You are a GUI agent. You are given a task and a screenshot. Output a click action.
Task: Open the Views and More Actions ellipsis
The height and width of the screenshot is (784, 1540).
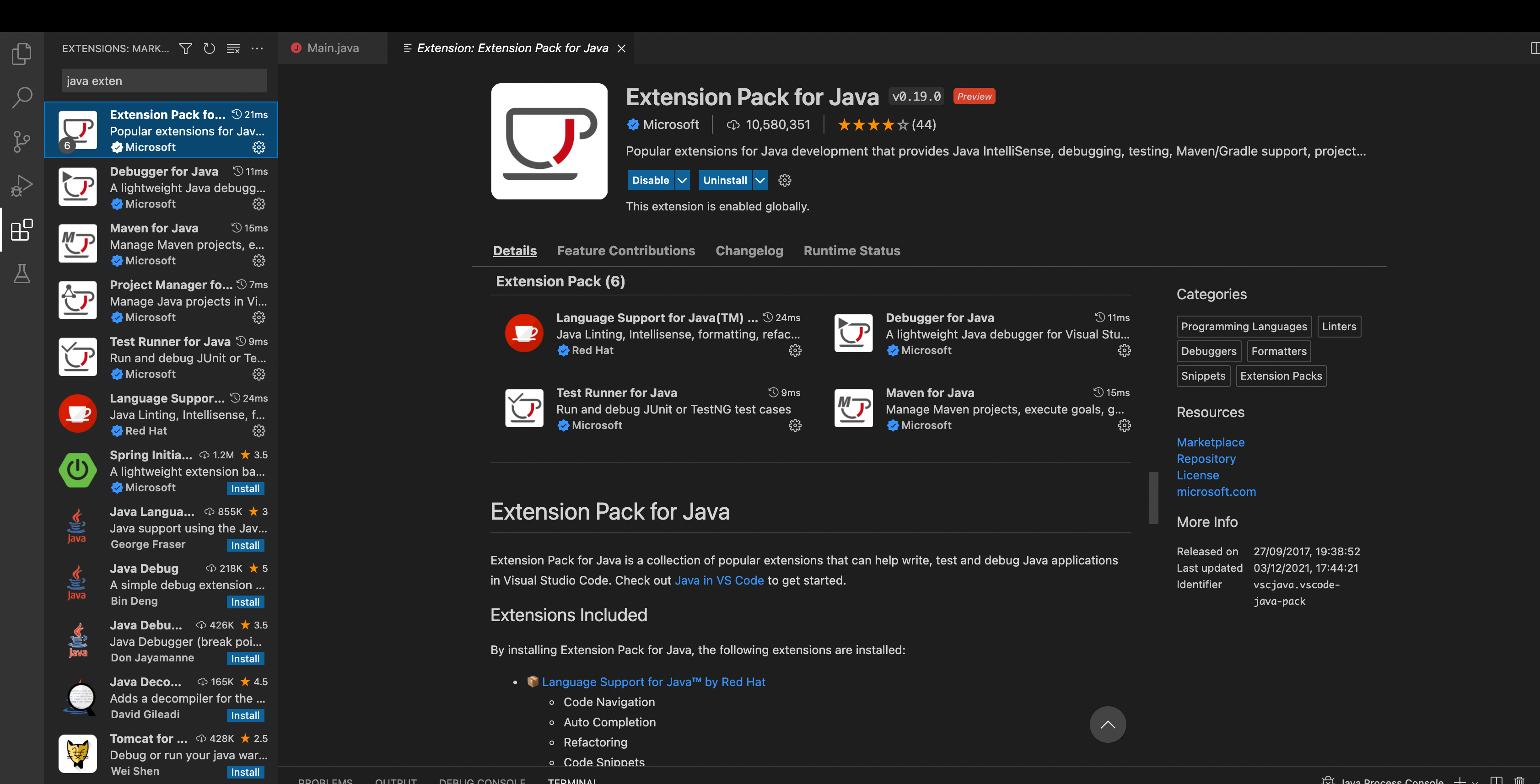257,48
